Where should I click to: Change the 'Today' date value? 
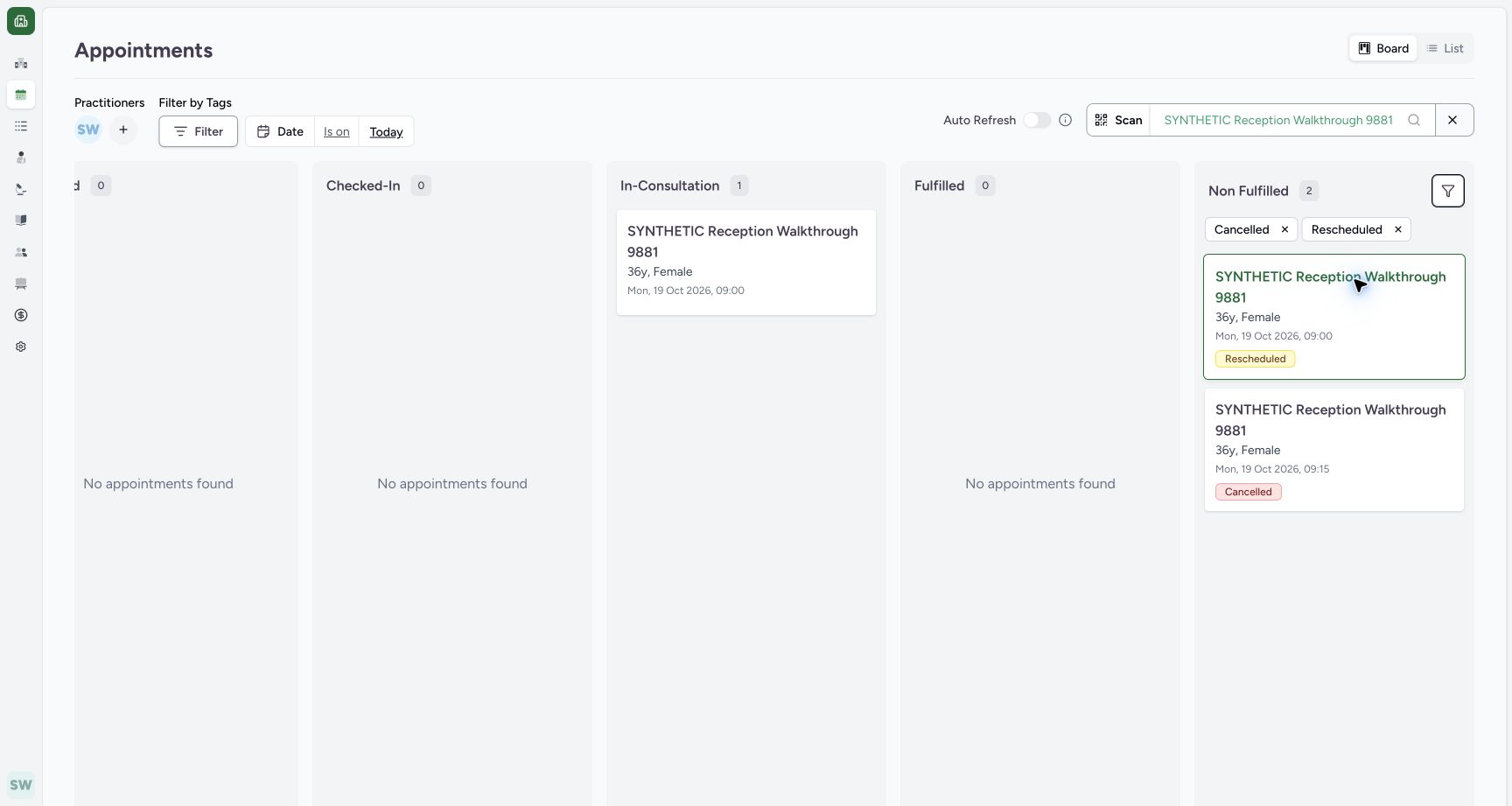[x=386, y=131]
